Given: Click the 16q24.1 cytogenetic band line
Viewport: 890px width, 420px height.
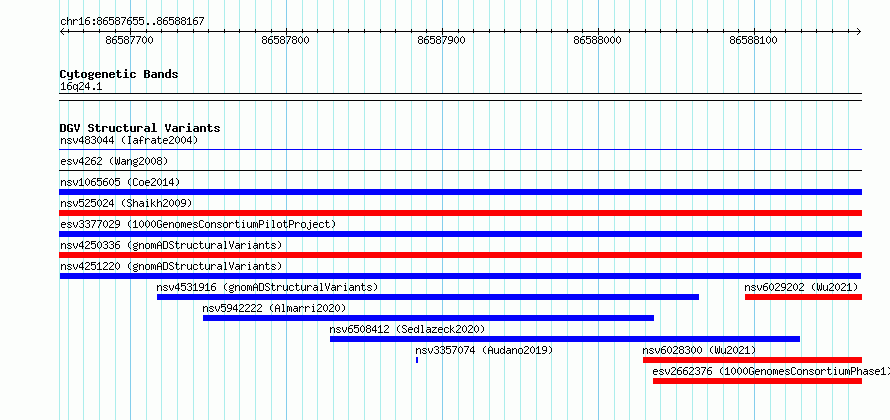Looking at the screenshot, I should [460, 97].
